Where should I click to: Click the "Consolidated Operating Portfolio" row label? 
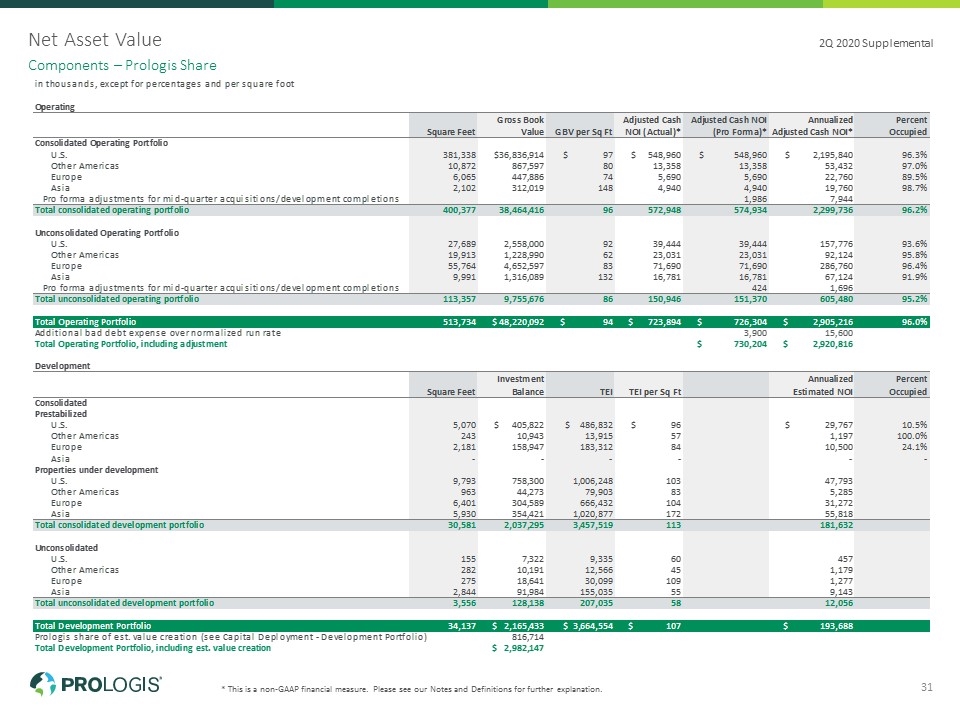[101, 143]
